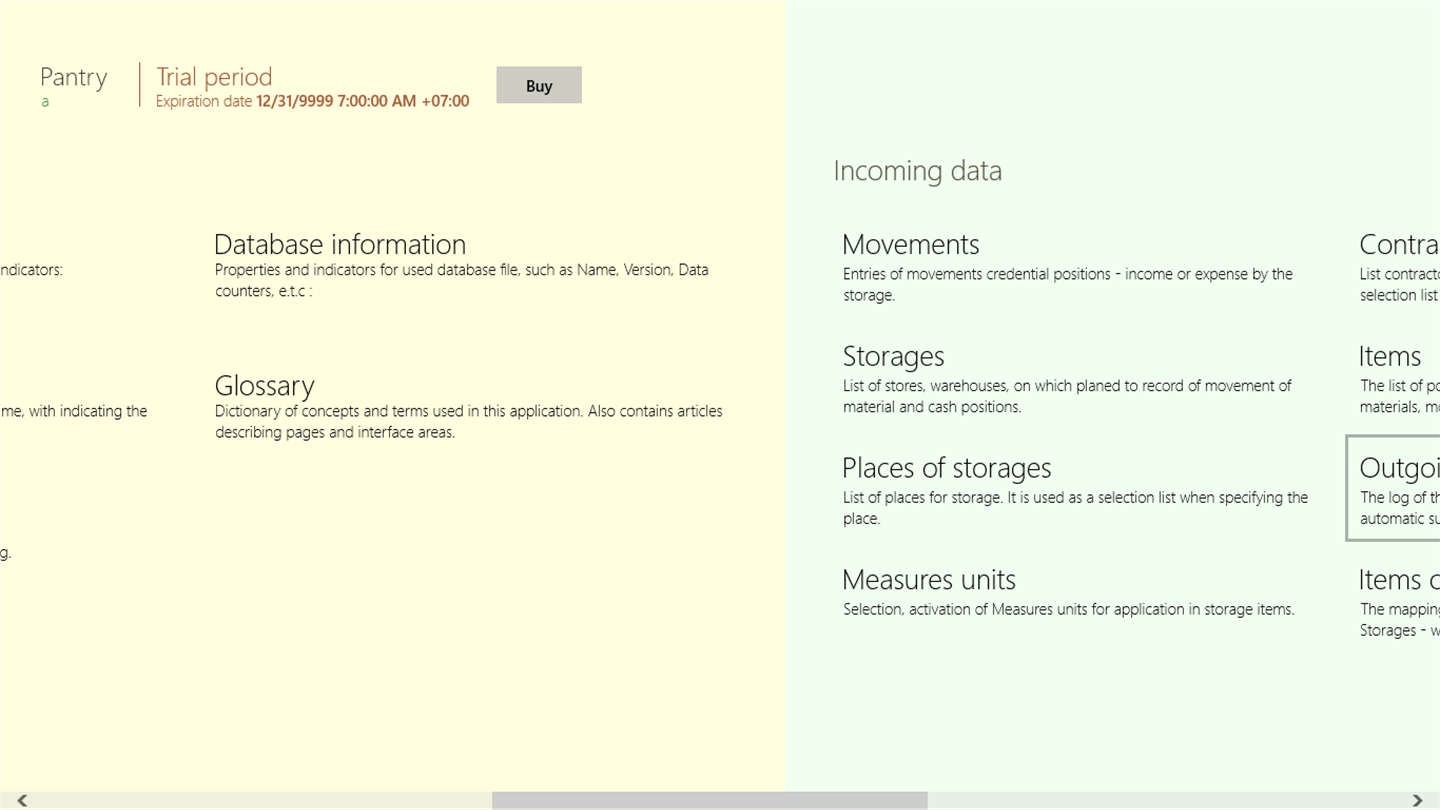Screen dimensions: 1440x810
Task: Click the Trial period heading
Action: pos(214,77)
